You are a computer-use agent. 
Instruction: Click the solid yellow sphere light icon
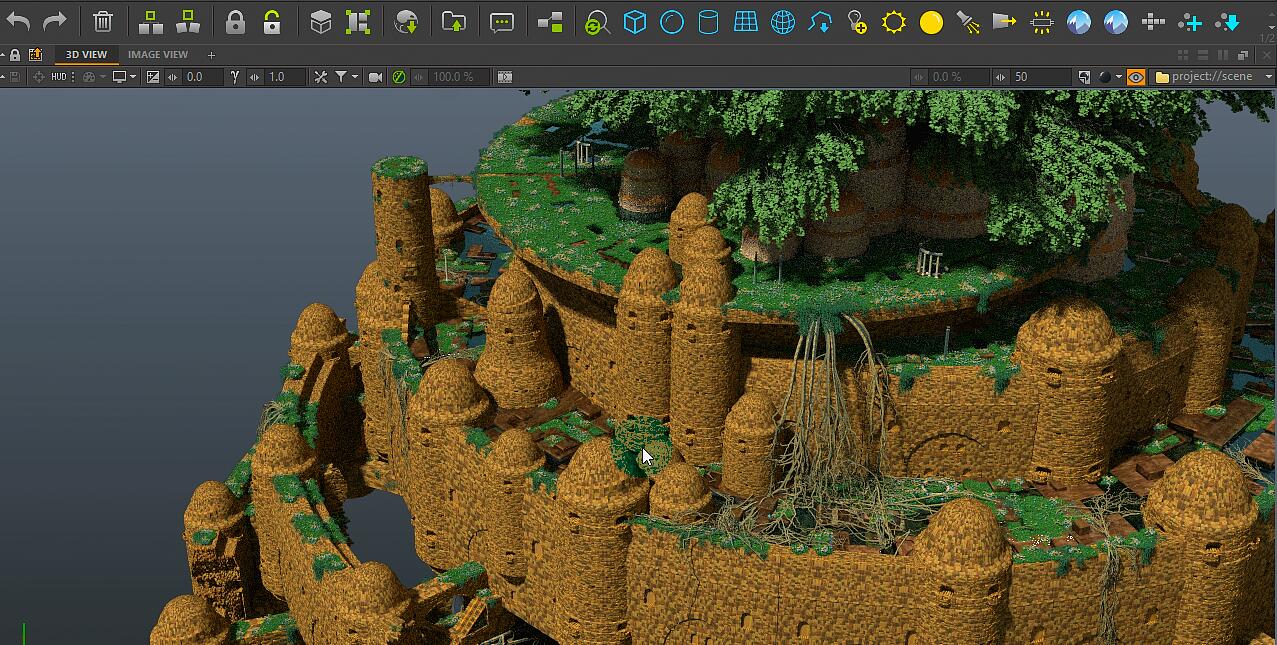coord(931,22)
